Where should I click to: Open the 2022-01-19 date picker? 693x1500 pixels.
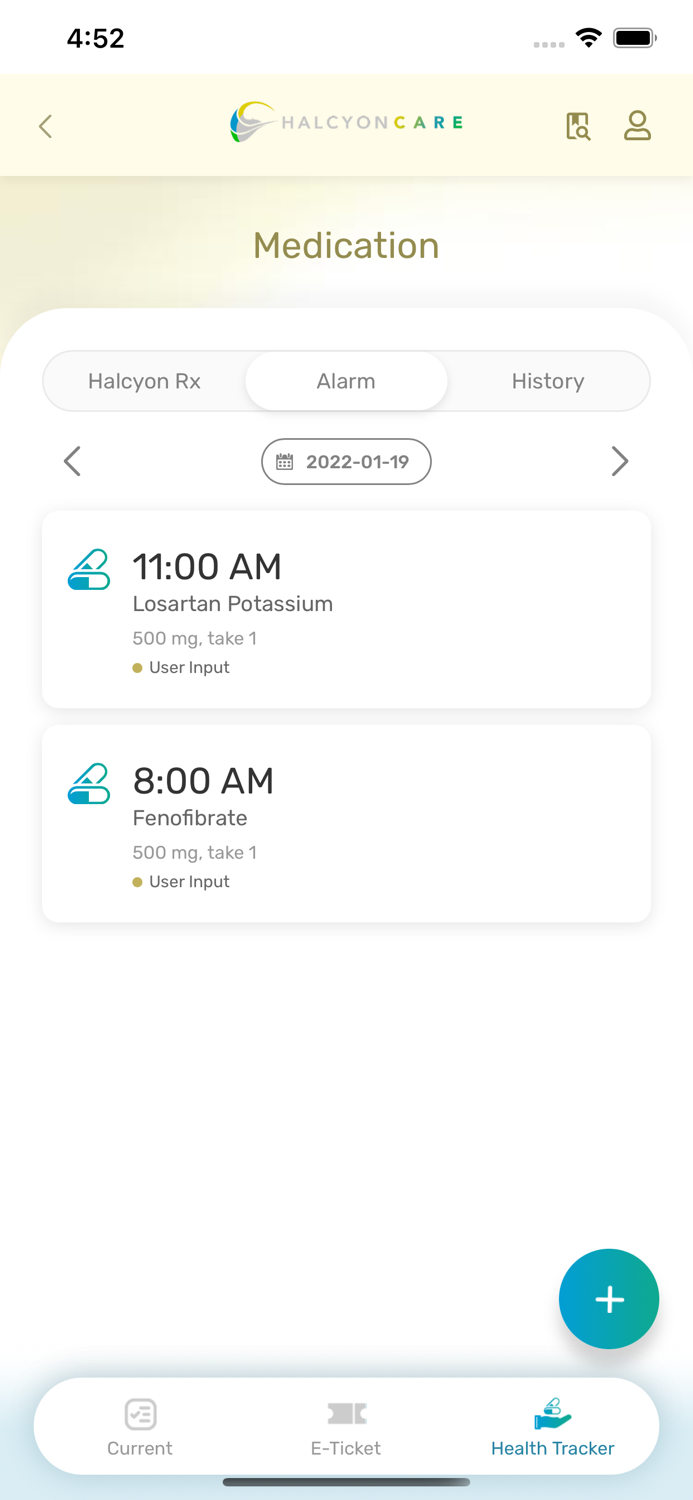[x=346, y=461]
